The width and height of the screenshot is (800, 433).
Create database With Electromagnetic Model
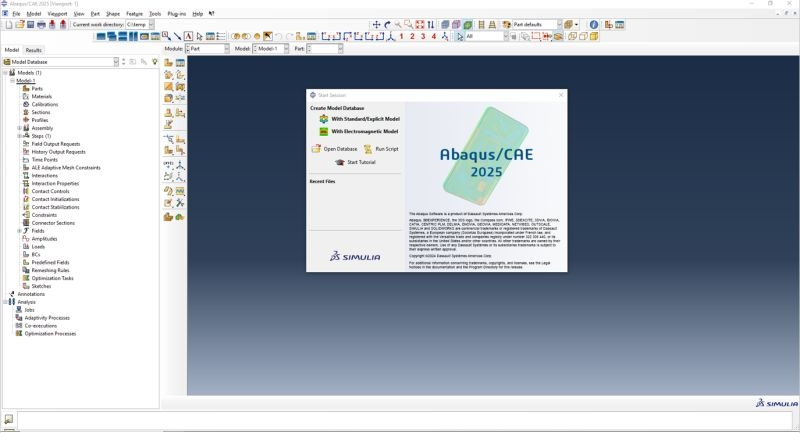click(x=359, y=131)
